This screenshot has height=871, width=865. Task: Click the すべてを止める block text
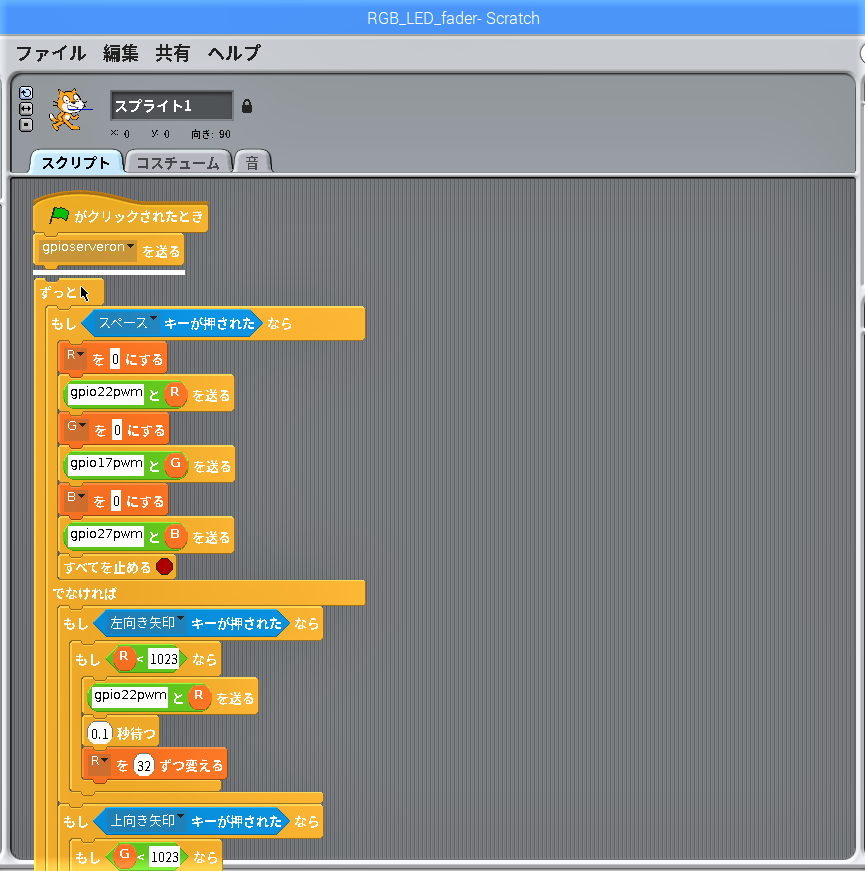click(x=107, y=567)
